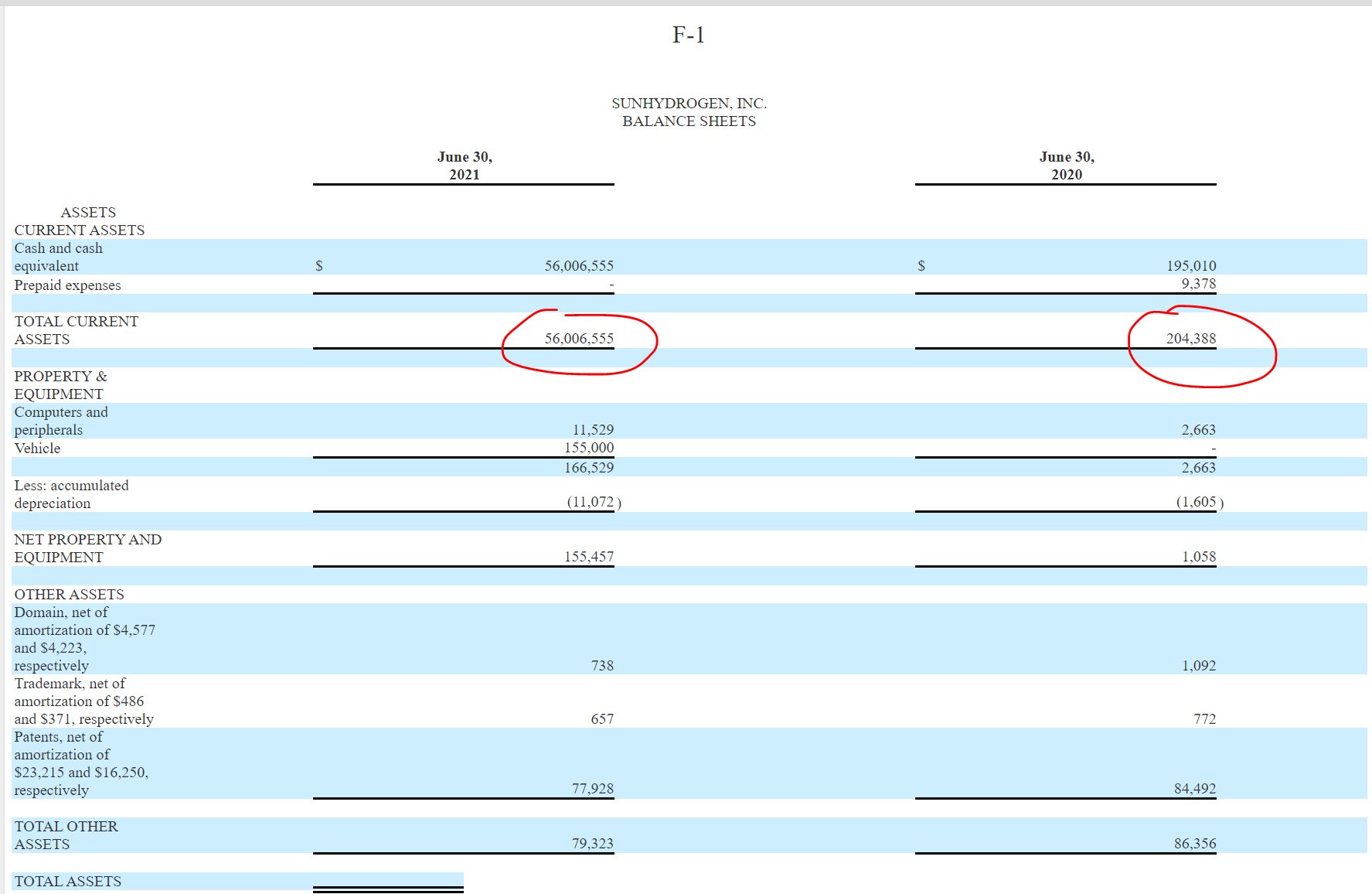This screenshot has width=1372, height=894.
Task: Click the dollar sign in the 2020 cash row
Action: pyautogui.click(x=921, y=265)
